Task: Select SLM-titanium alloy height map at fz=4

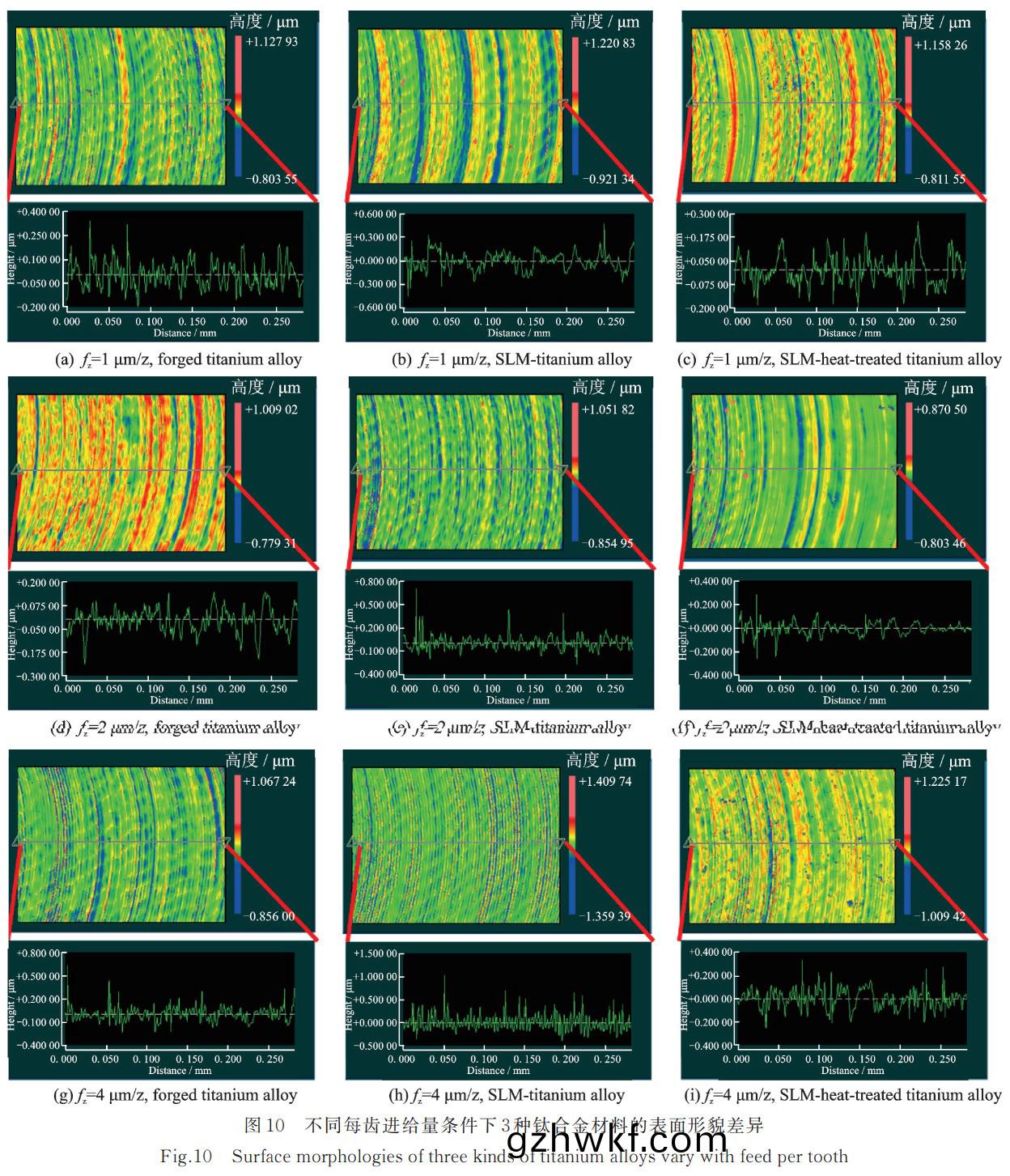Action: pos(457,845)
